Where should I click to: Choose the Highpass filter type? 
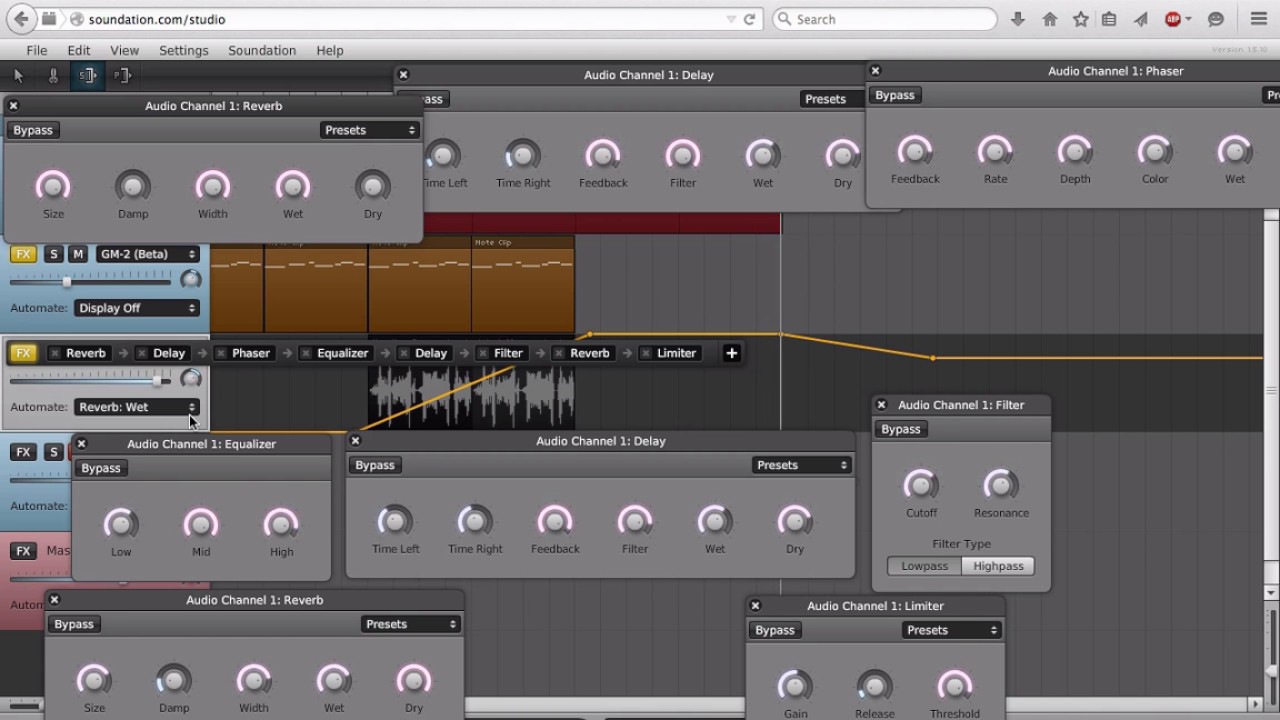click(999, 566)
